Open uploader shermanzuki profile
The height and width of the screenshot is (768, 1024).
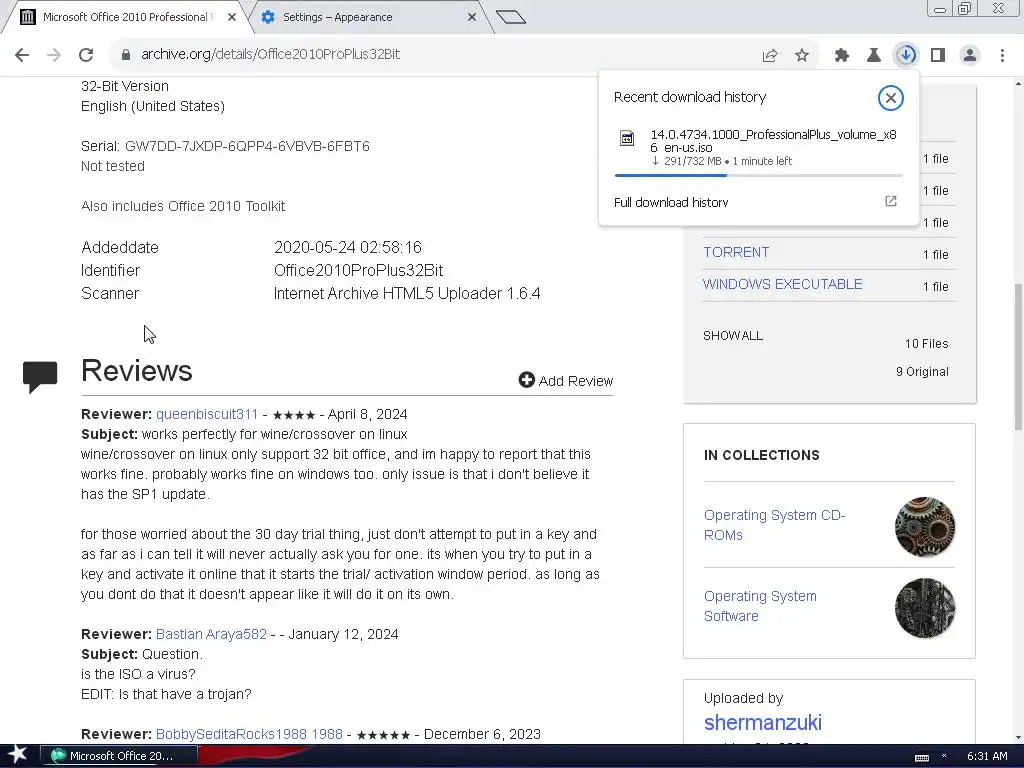[x=763, y=723]
